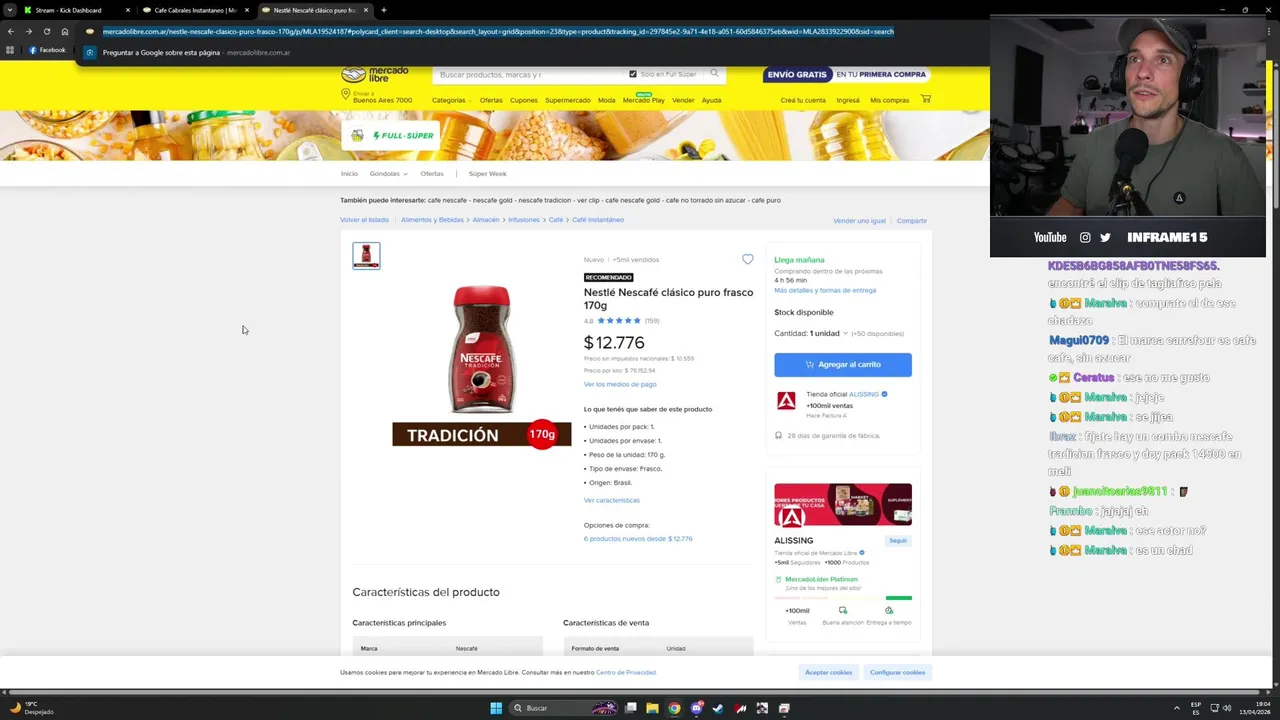Screen dimensions: 1280x720
Task: Reload the page with refresh icon
Action: tap(46, 31)
